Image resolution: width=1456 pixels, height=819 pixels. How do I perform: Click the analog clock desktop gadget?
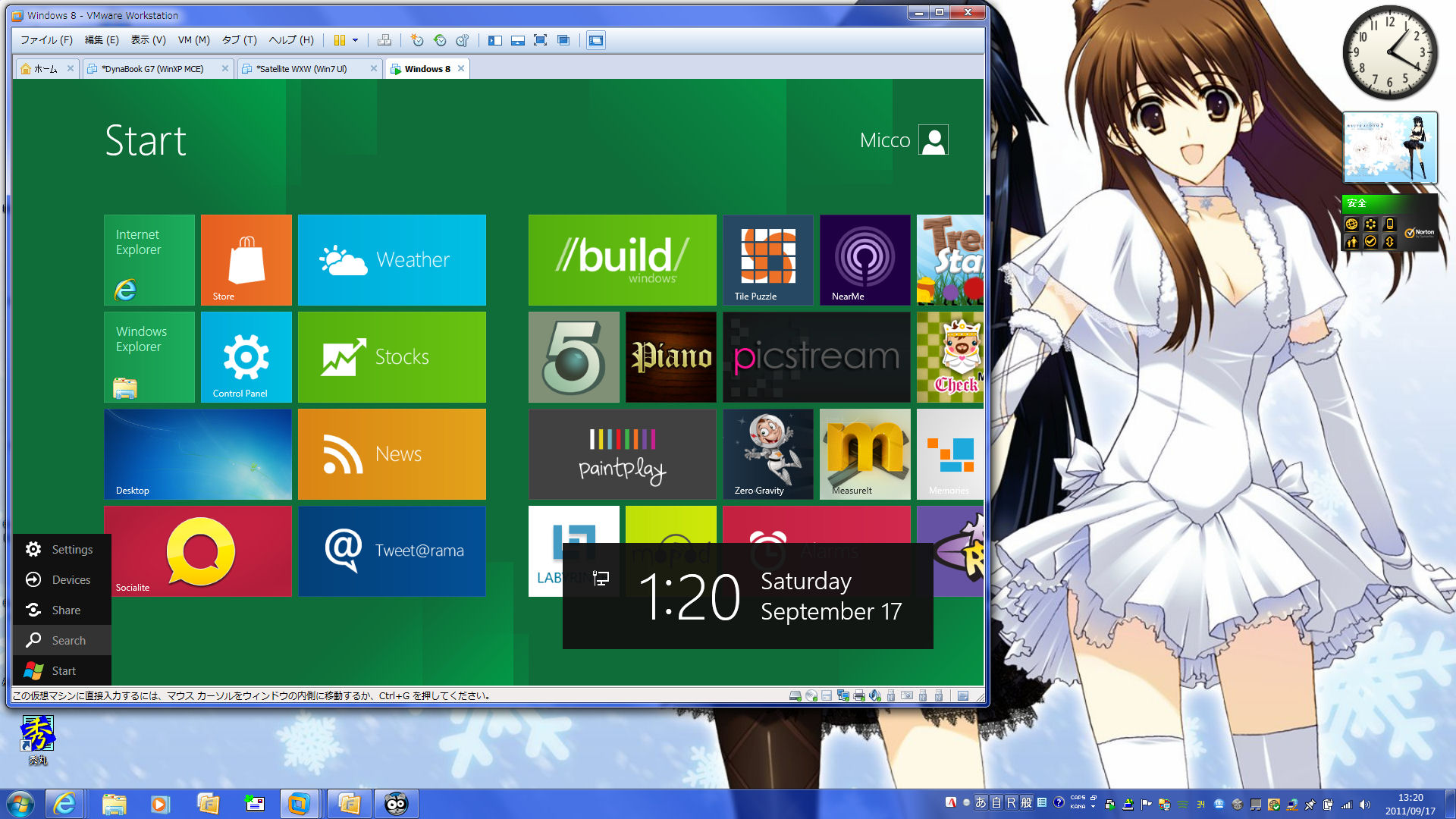[x=1390, y=52]
